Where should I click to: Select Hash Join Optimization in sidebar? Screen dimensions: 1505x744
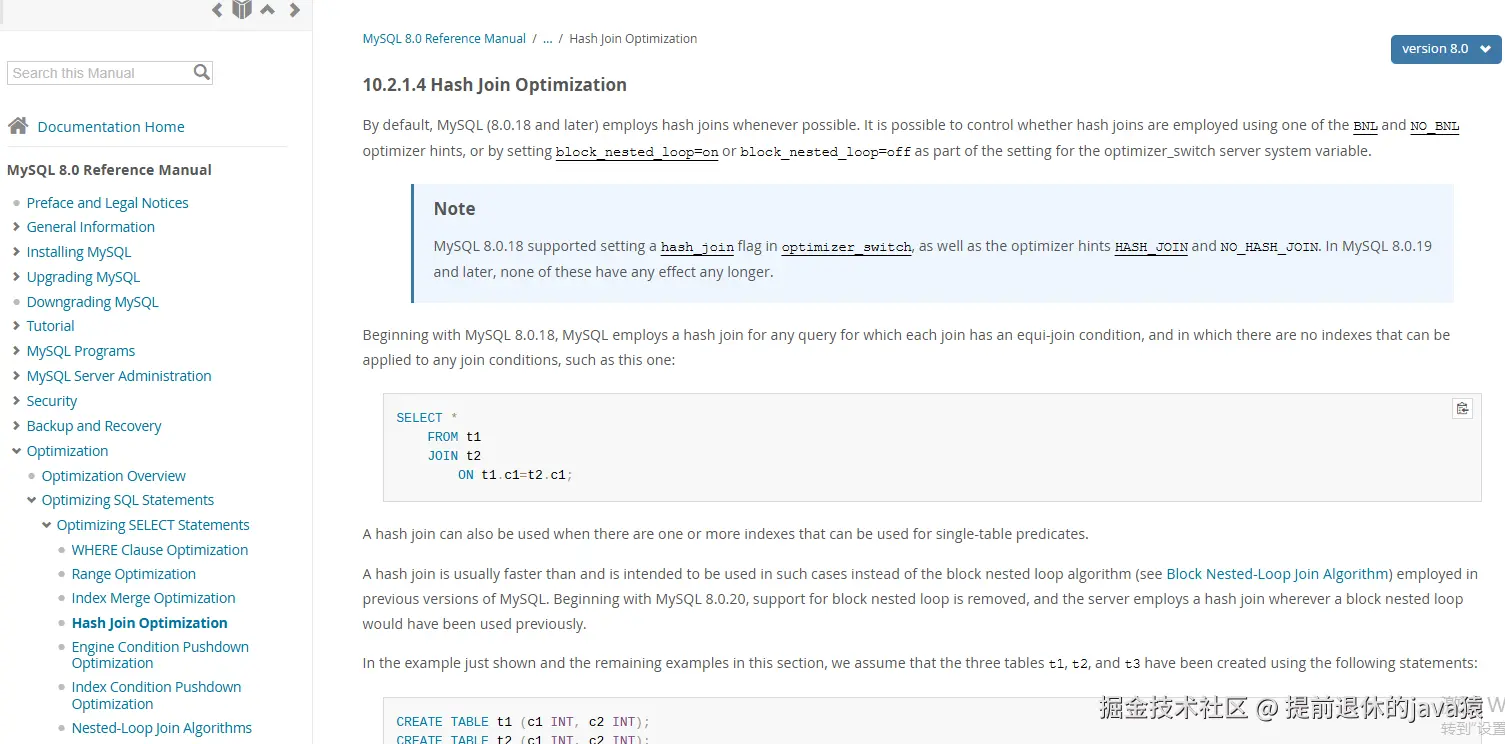[x=149, y=623]
